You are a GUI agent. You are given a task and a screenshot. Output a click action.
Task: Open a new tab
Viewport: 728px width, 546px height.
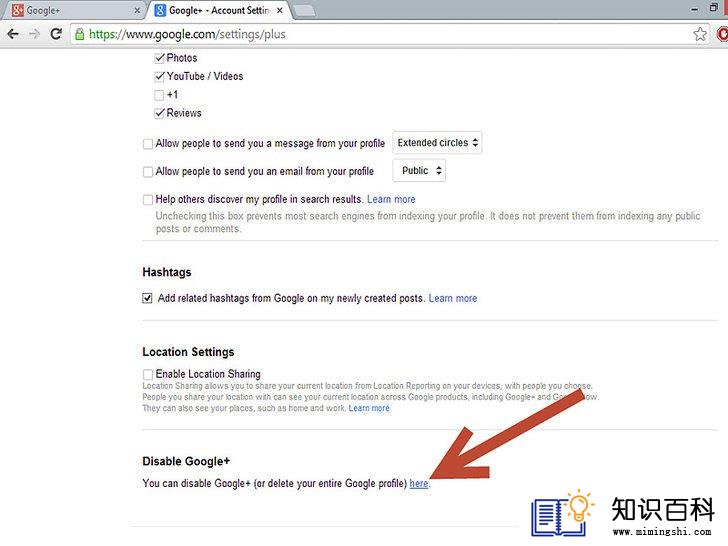tap(305, 11)
